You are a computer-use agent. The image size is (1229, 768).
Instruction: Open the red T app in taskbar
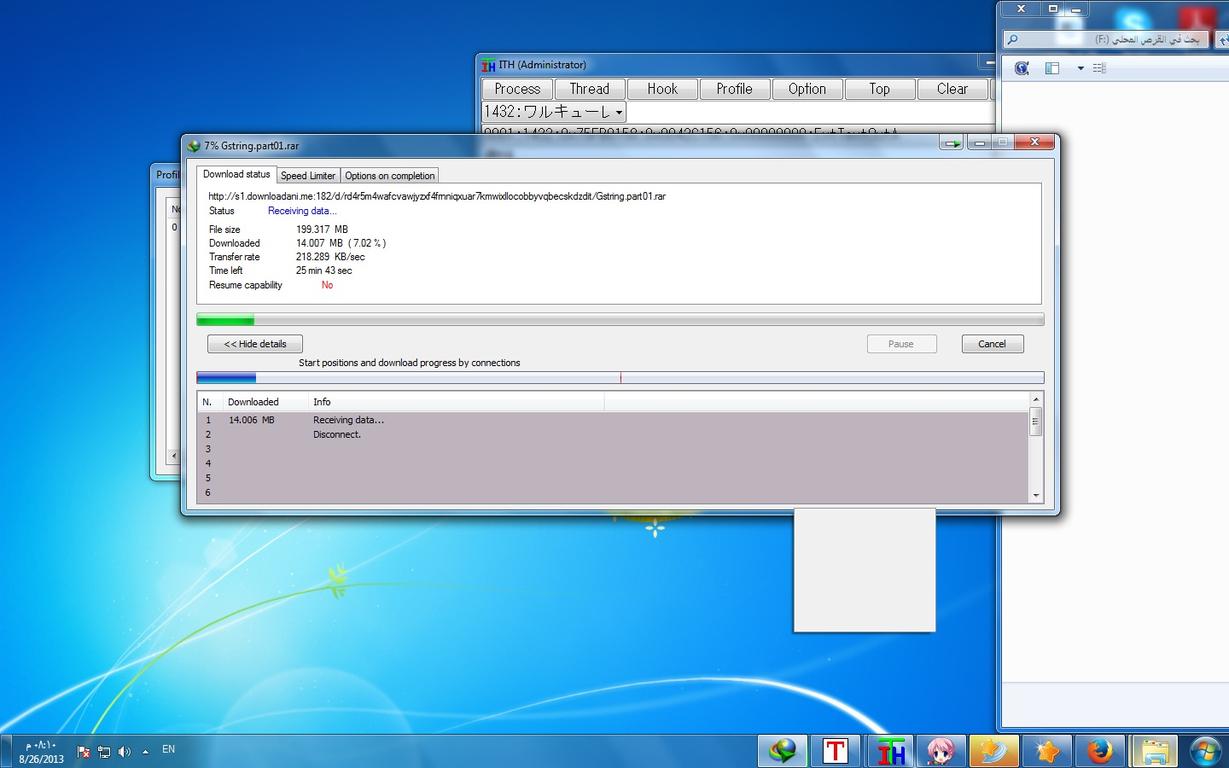pyautogui.click(x=835, y=751)
